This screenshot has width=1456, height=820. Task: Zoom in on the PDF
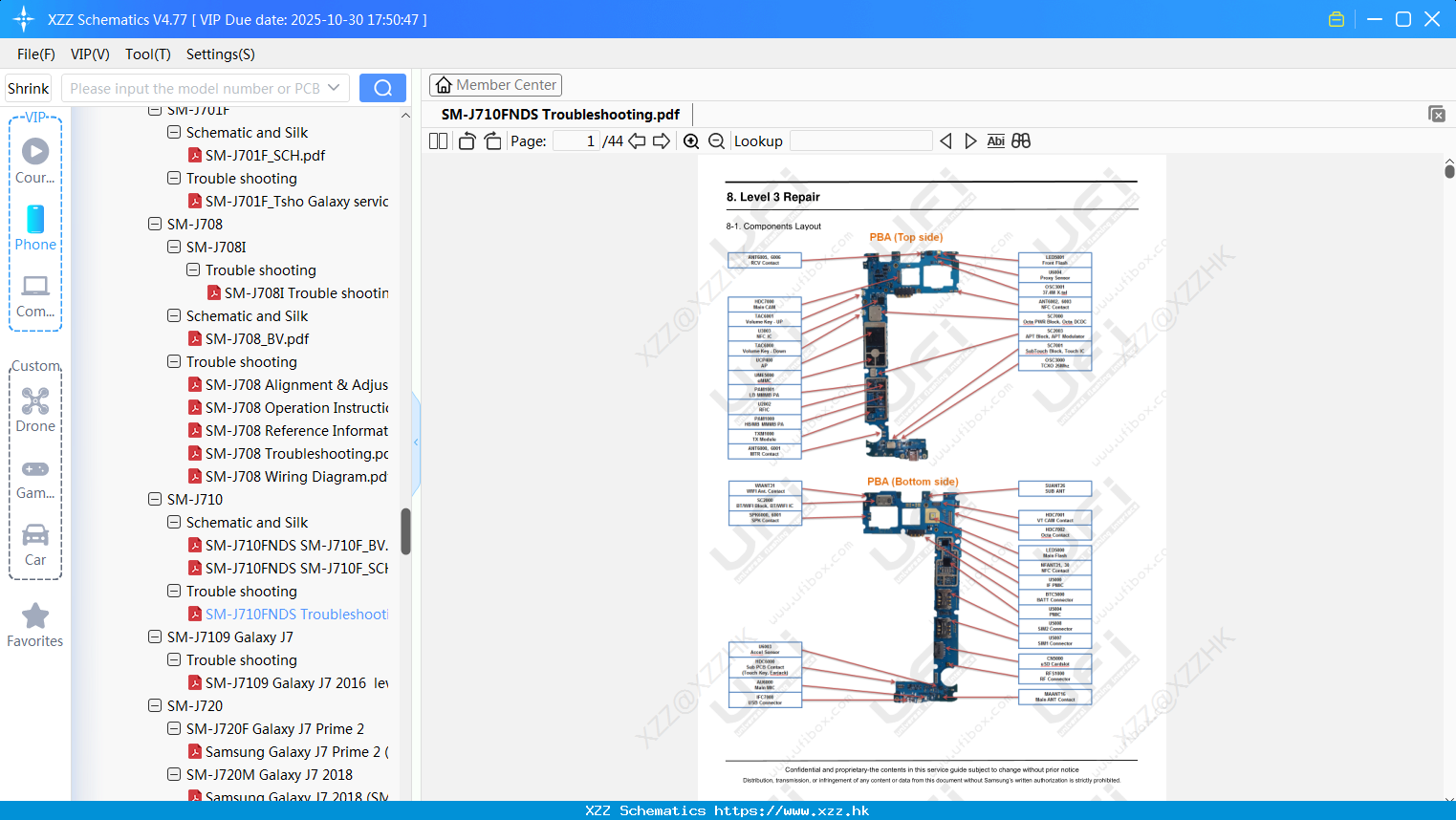691,141
